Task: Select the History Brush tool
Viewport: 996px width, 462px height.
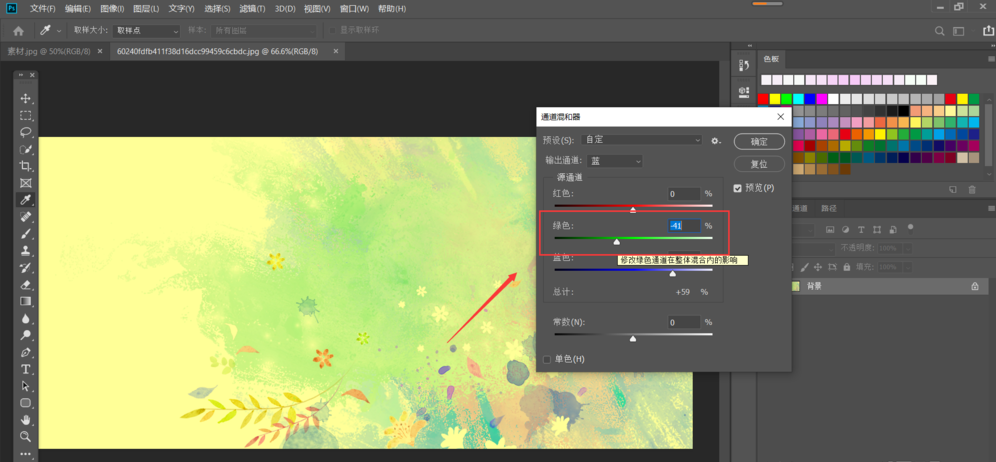Action: point(26,268)
